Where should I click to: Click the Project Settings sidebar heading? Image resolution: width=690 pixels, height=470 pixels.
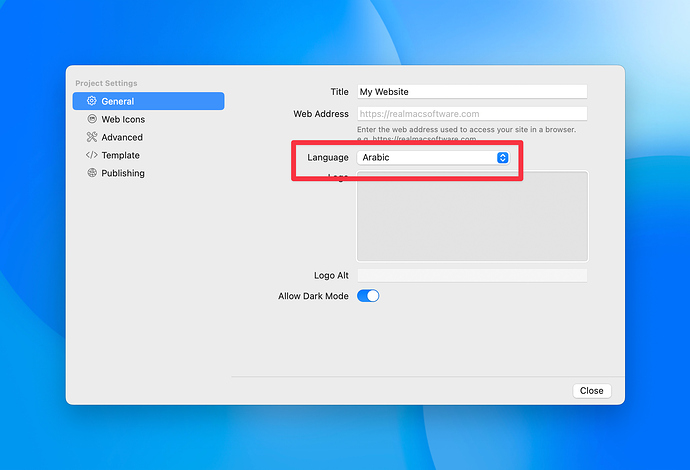[106, 83]
